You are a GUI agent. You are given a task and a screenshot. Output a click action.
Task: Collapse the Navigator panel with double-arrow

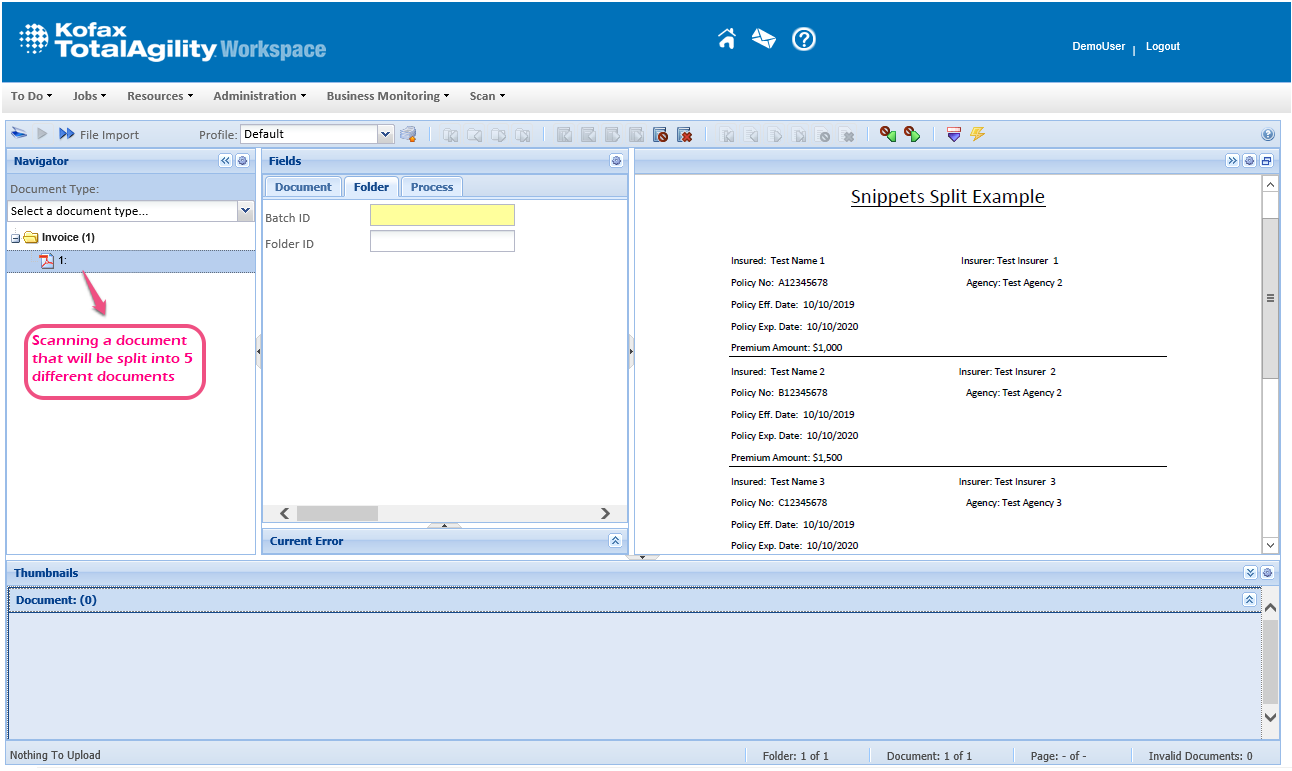point(225,161)
